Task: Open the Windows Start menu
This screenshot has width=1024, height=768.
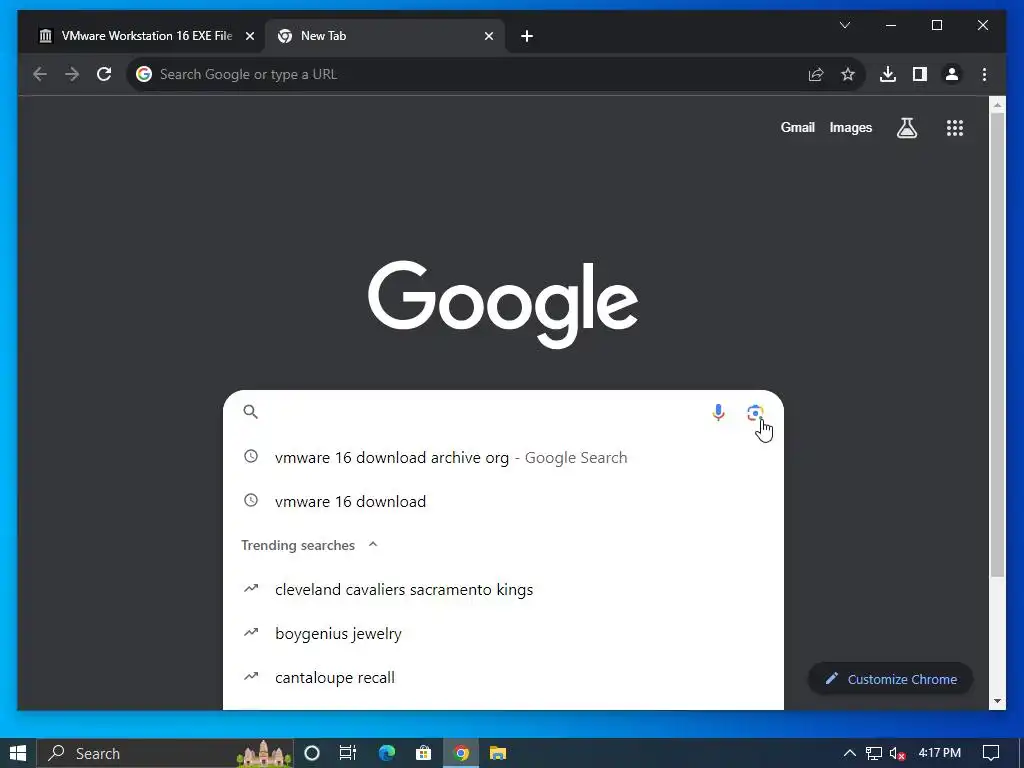Action: pos(18,753)
